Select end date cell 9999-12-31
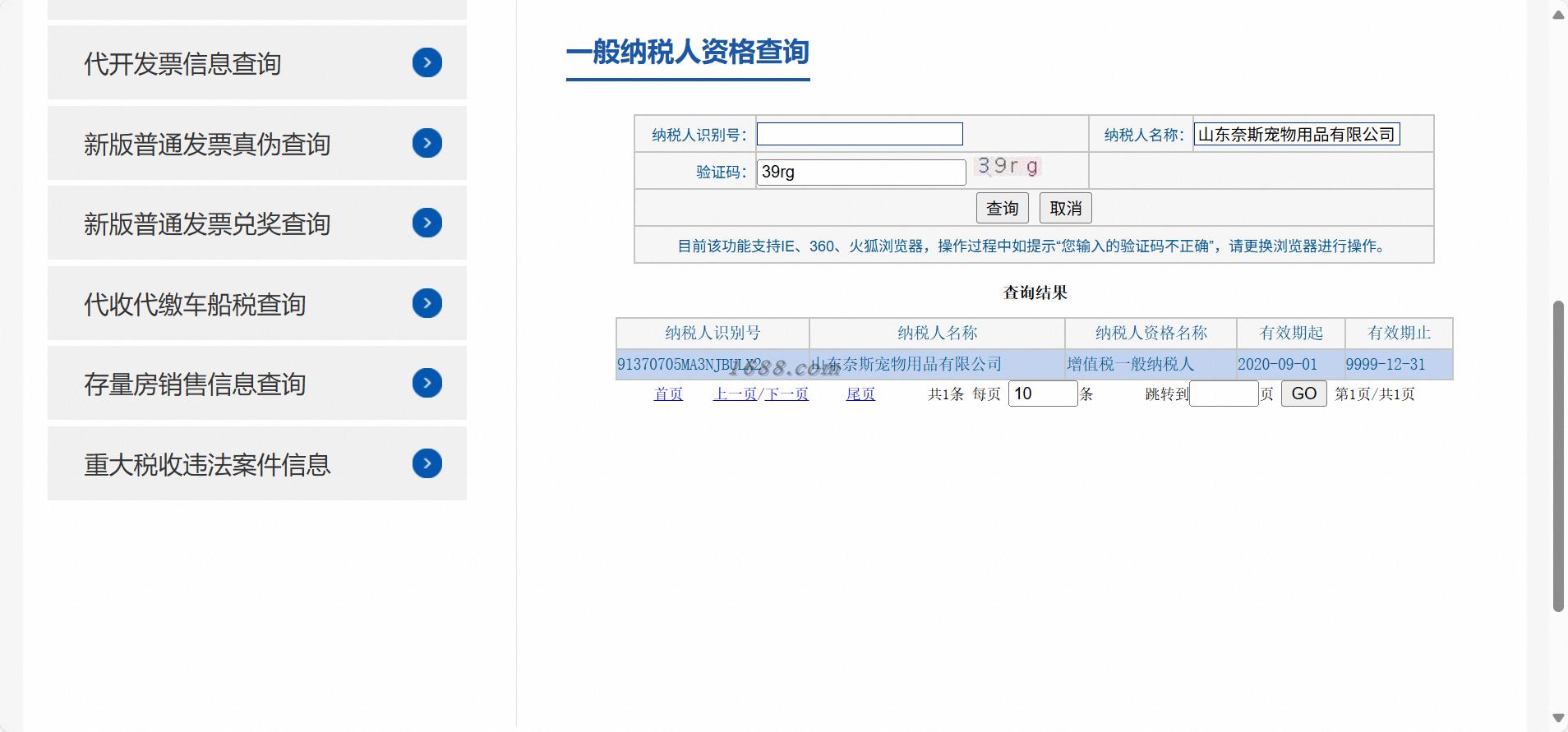The width and height of the screenshot is (1568, 732). pos(1399,364)
